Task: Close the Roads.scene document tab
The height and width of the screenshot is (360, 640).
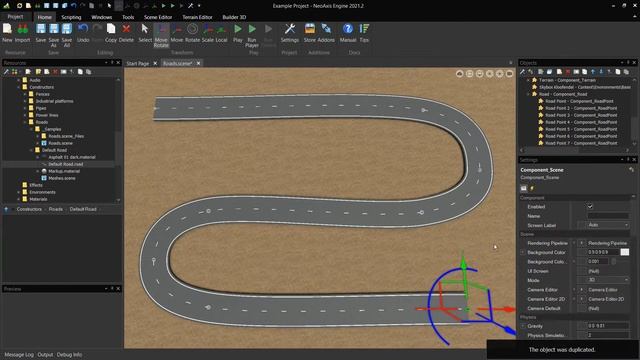Action: (x=198, y=63)
